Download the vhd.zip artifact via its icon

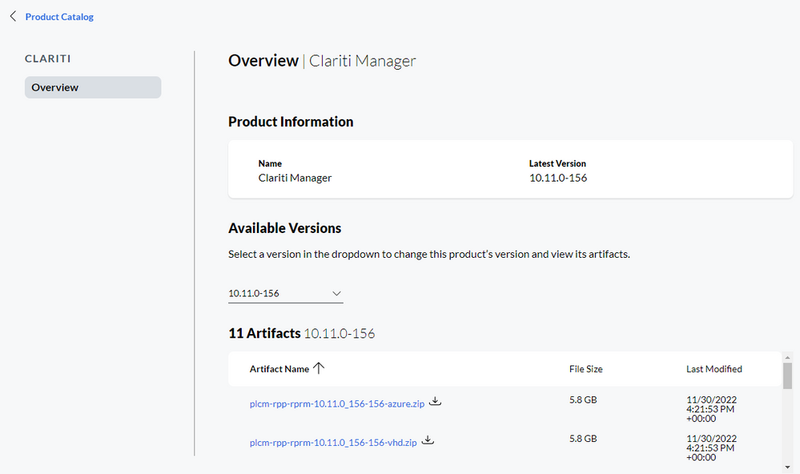click(428, 440)
